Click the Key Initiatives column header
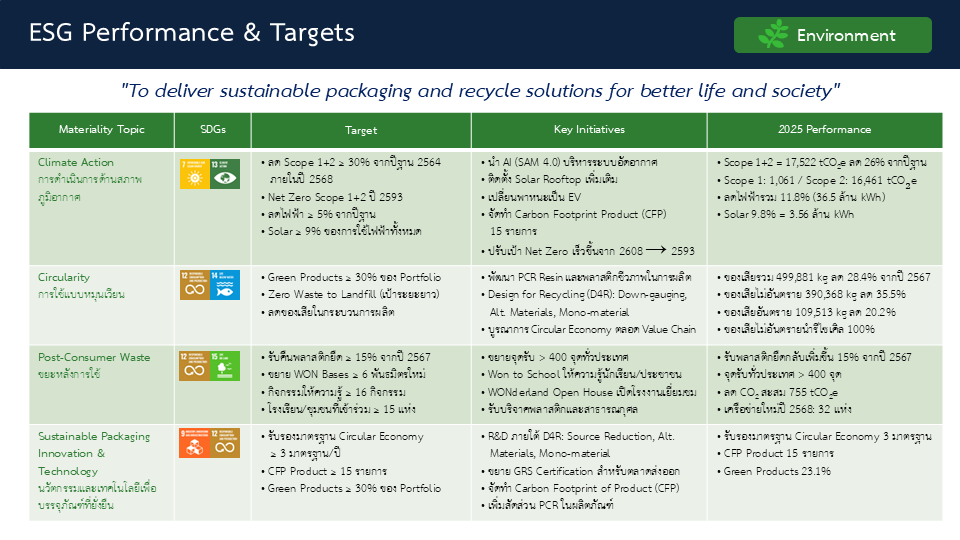This screenshot has width=960, height=540. click(589, 130)
